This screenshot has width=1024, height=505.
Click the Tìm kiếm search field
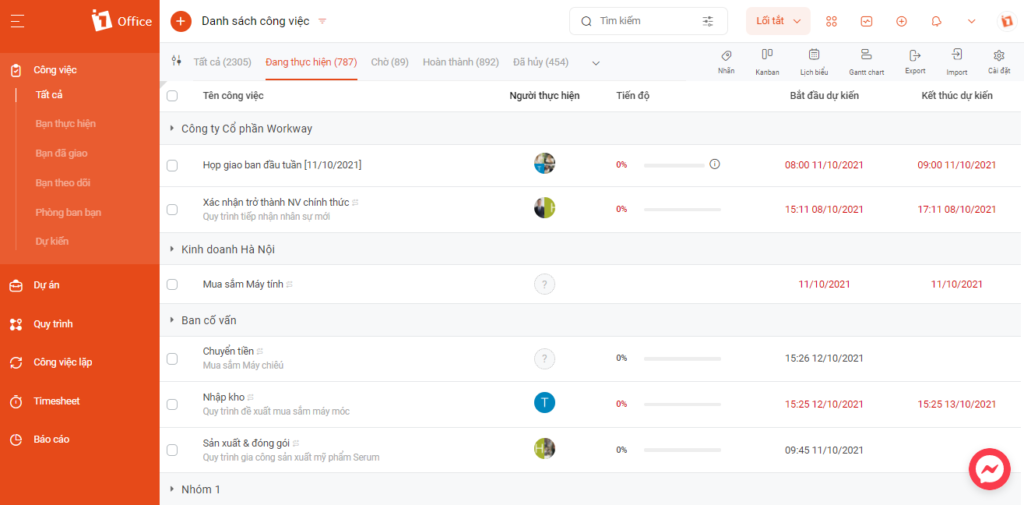coord(648,21)
